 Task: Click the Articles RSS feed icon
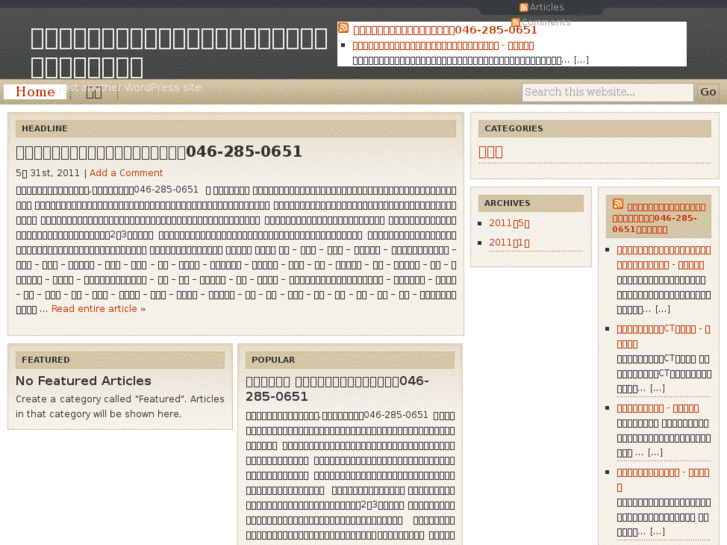point(523,7)
